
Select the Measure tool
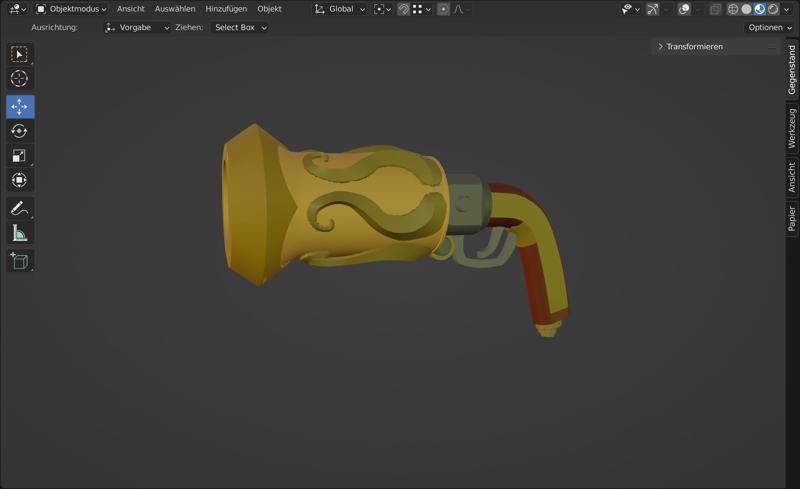click(x=19, y=233)
